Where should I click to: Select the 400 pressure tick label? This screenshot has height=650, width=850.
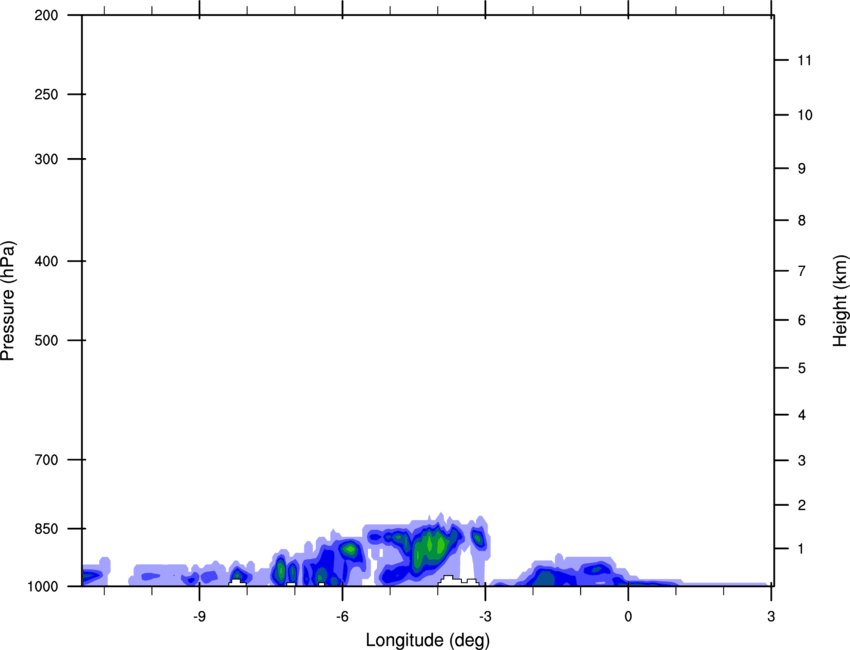point(46,261)
